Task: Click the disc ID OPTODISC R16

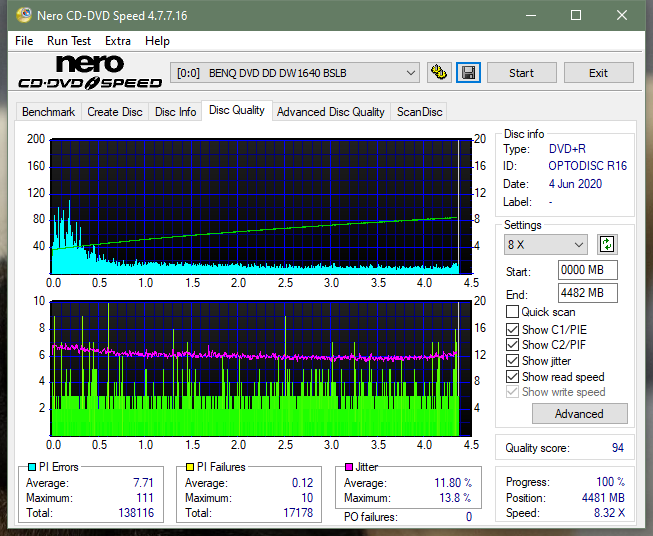Action: 587,166
